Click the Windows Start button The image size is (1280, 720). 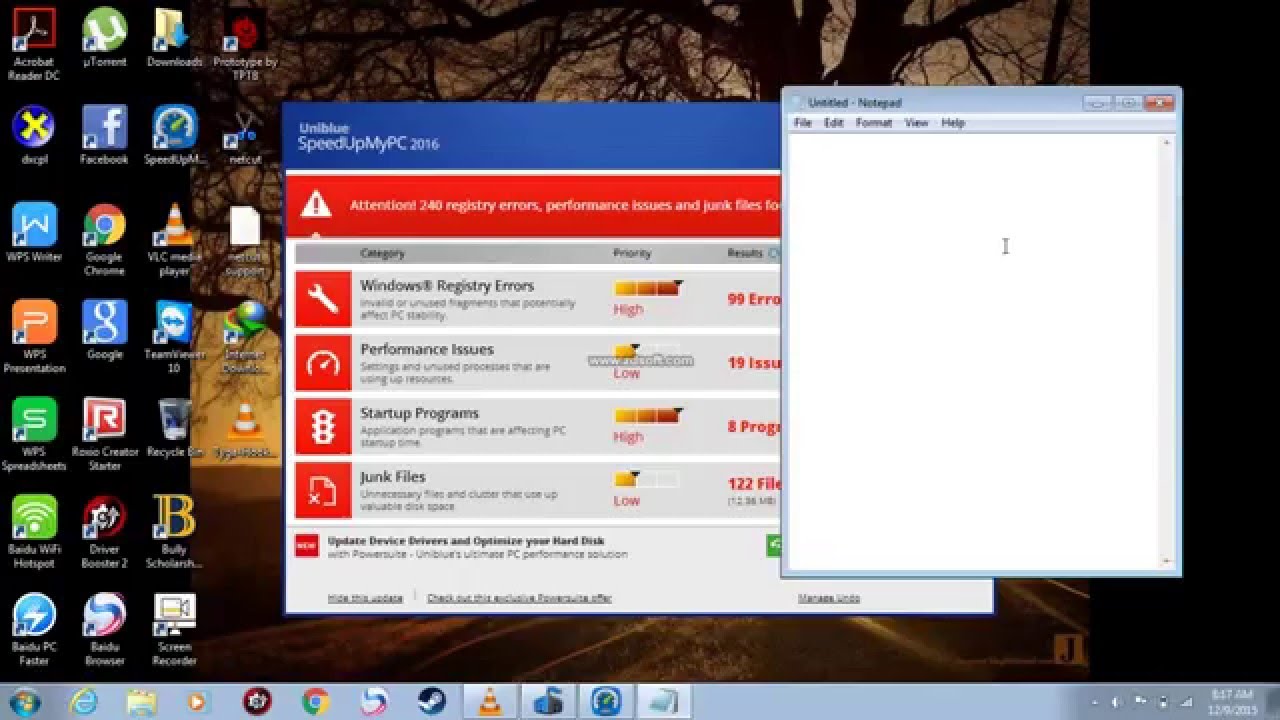click(24, 701)
